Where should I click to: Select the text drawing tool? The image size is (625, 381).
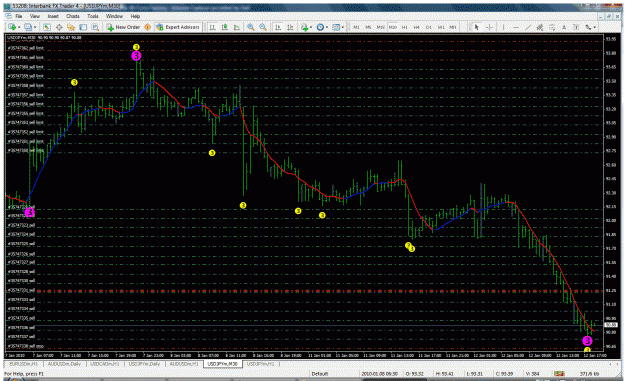tap(564, 27)
